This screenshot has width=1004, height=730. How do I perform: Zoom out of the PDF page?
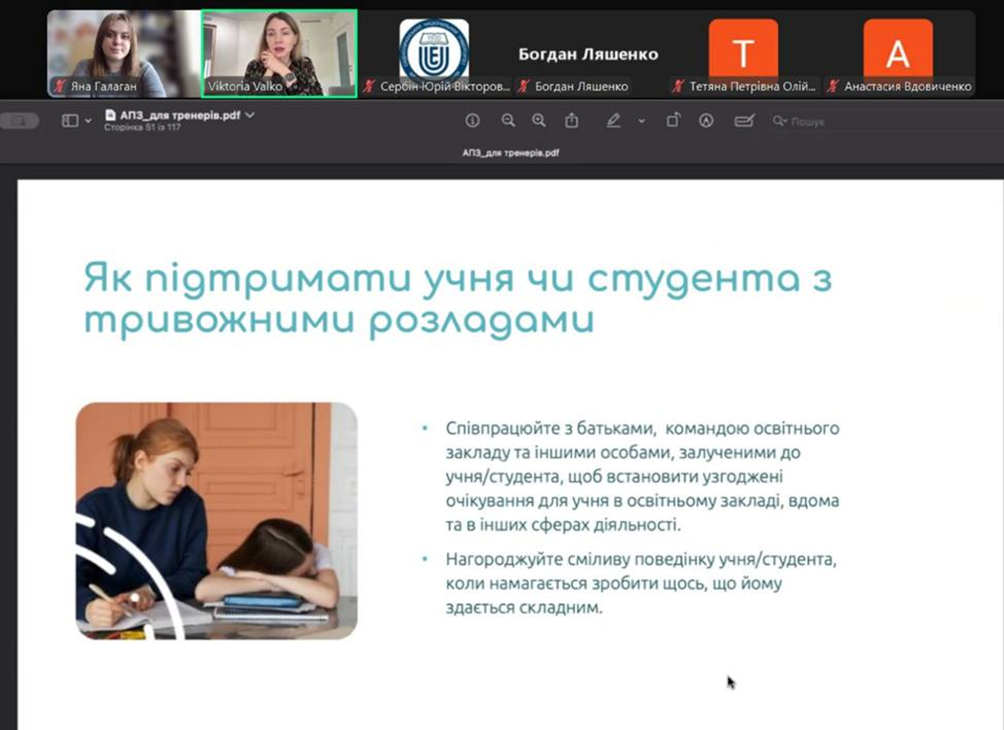(508, 121)
